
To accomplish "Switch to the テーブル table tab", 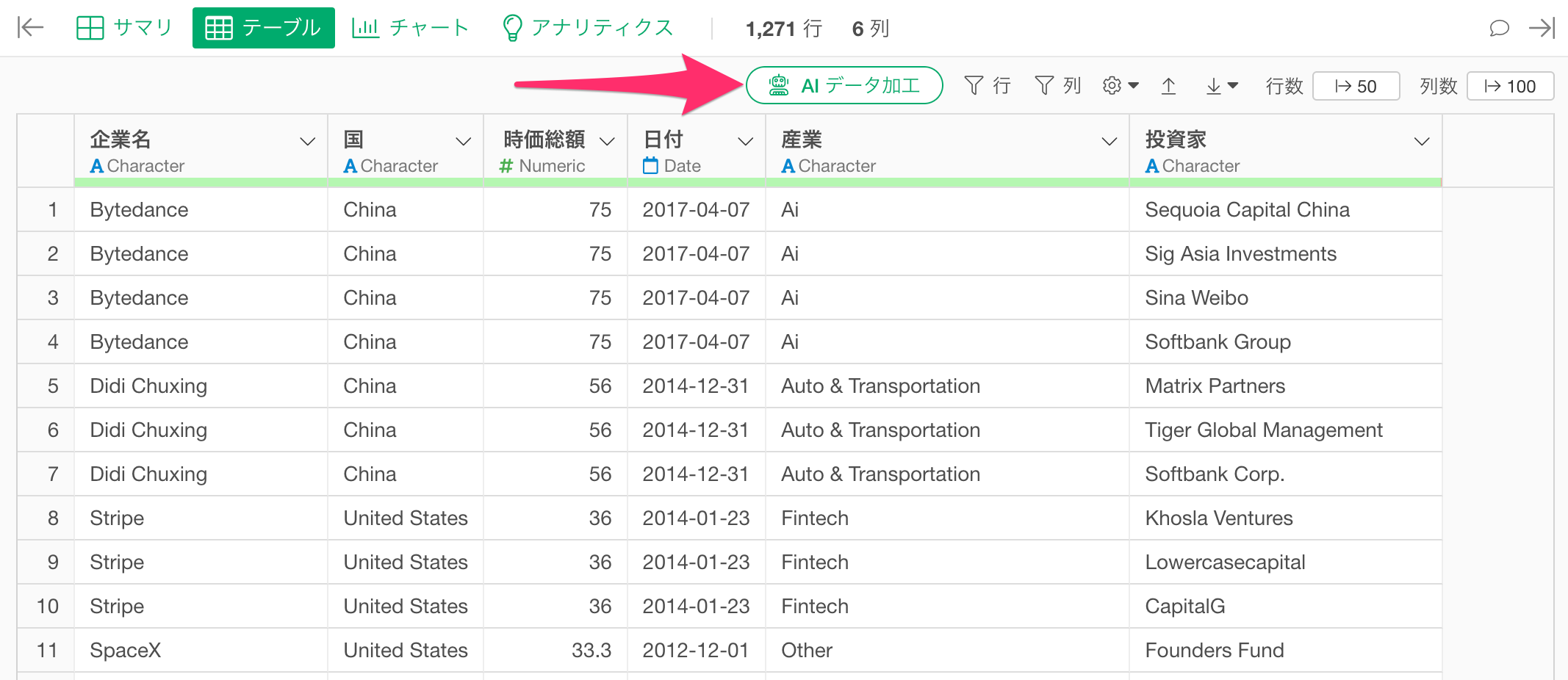I will point(263,28).
